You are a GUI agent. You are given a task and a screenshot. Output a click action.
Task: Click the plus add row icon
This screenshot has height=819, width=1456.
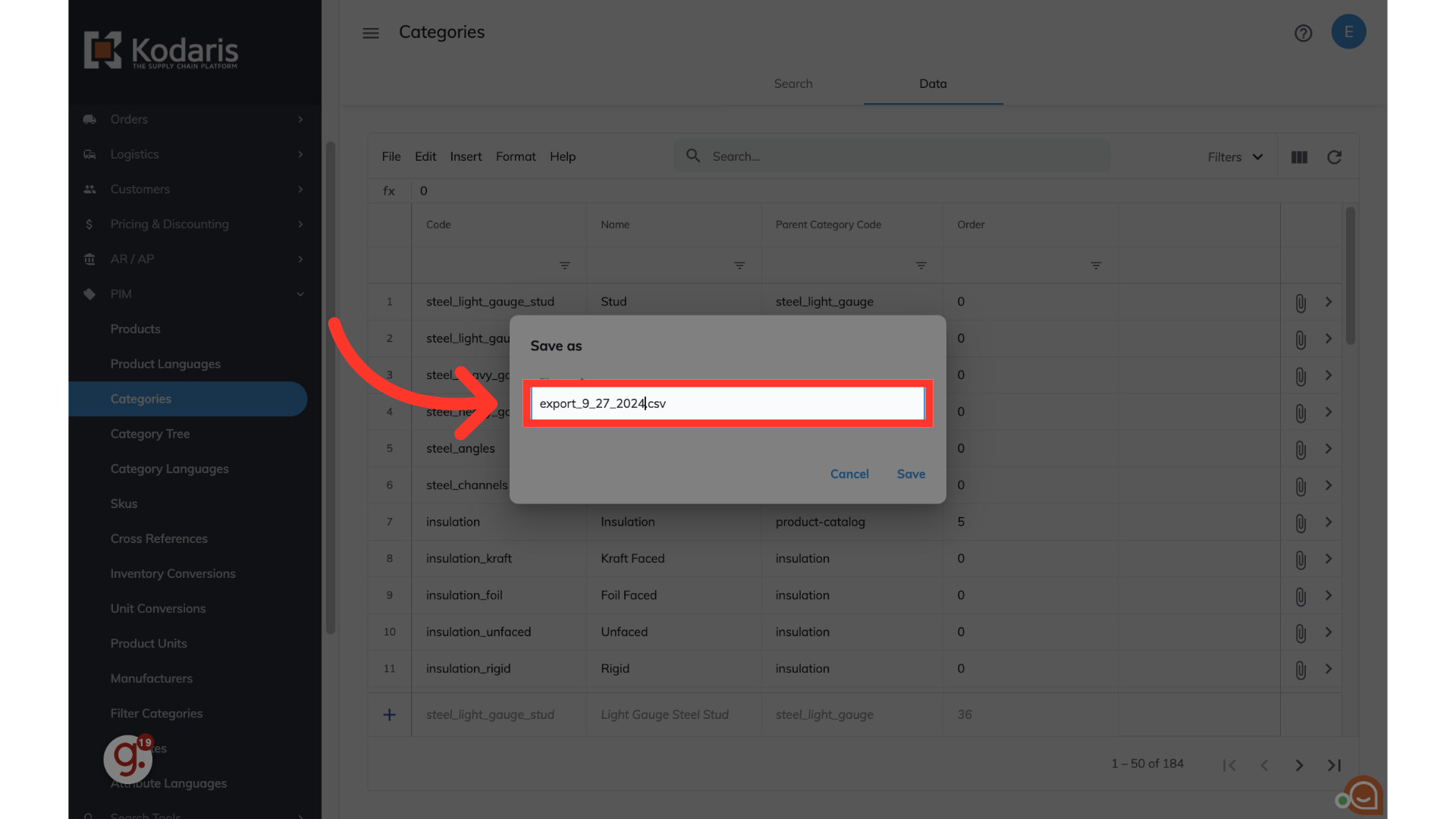[x=389, y=714]
